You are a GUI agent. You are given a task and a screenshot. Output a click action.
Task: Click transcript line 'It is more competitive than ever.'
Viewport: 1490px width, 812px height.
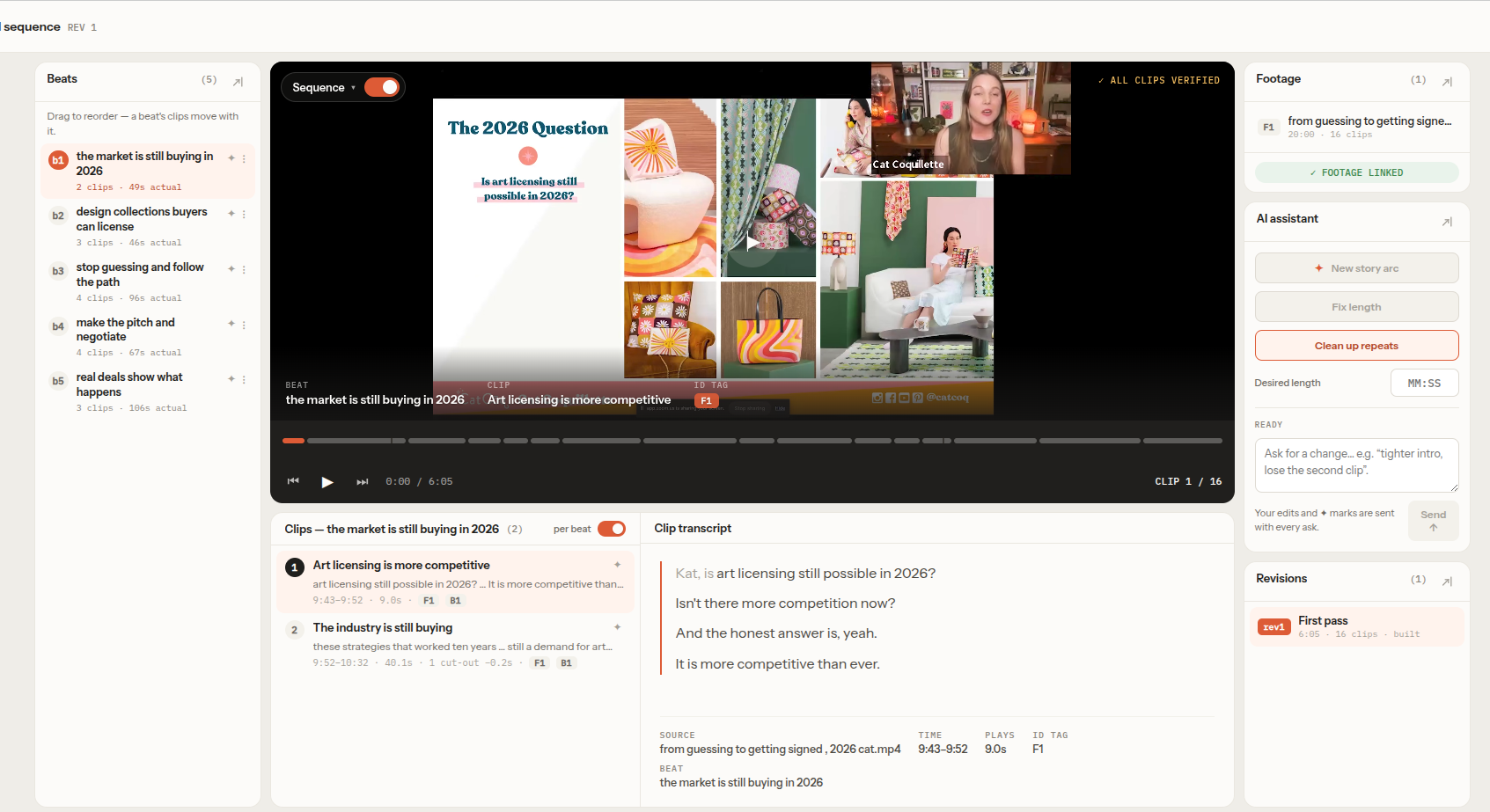(777, 664)
